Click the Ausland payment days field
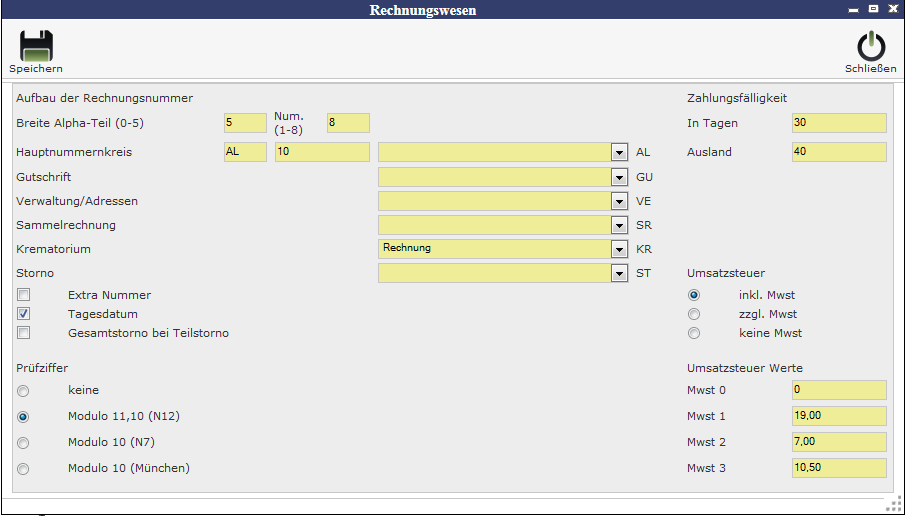Image resolution: width=905 pixels, height=516 pixels. (x=838, y=152)
